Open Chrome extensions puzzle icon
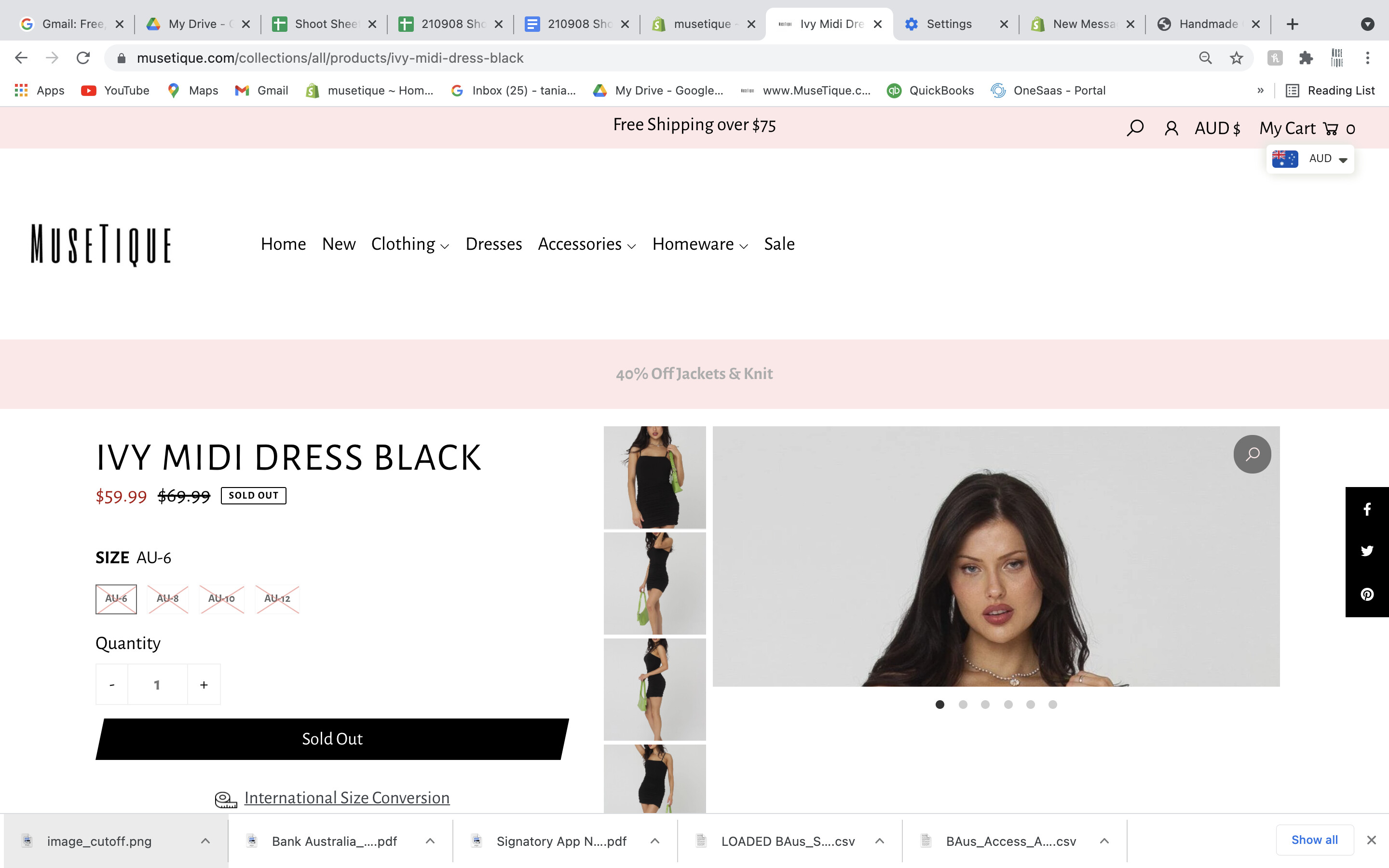The image size is (1389, 868). point(1306,58)
